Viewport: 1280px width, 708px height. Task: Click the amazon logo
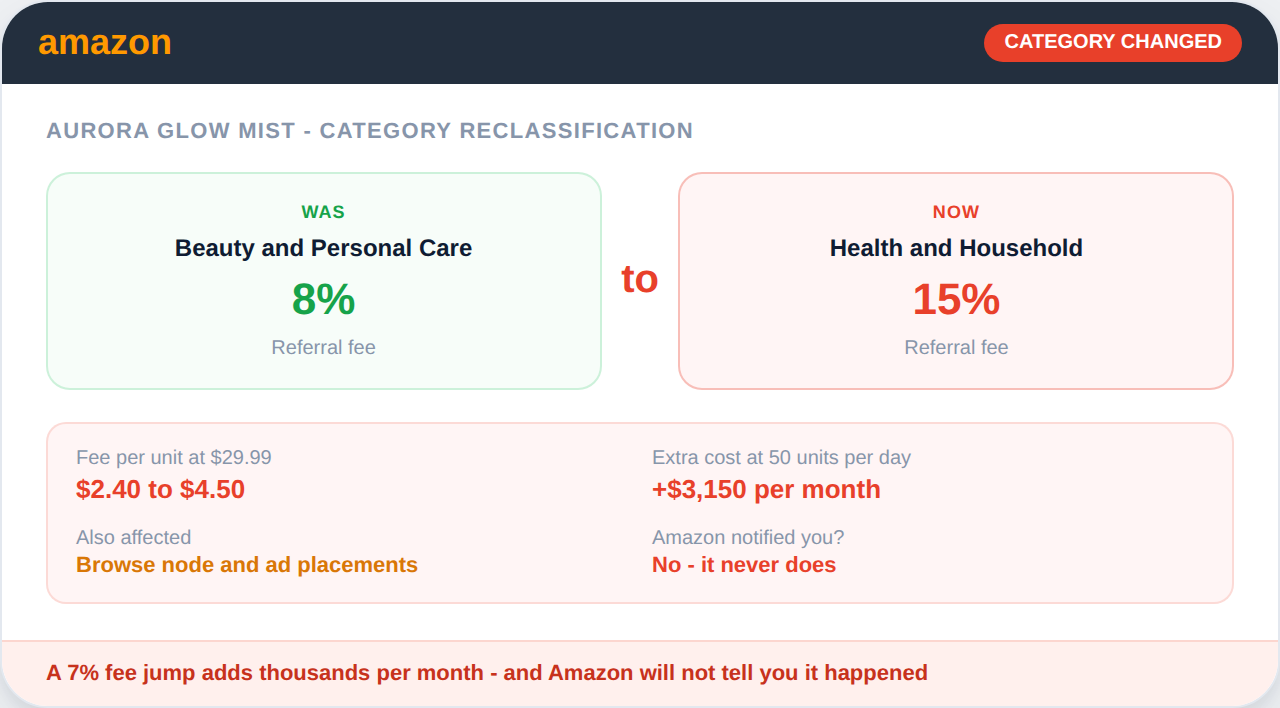[105, 43]
